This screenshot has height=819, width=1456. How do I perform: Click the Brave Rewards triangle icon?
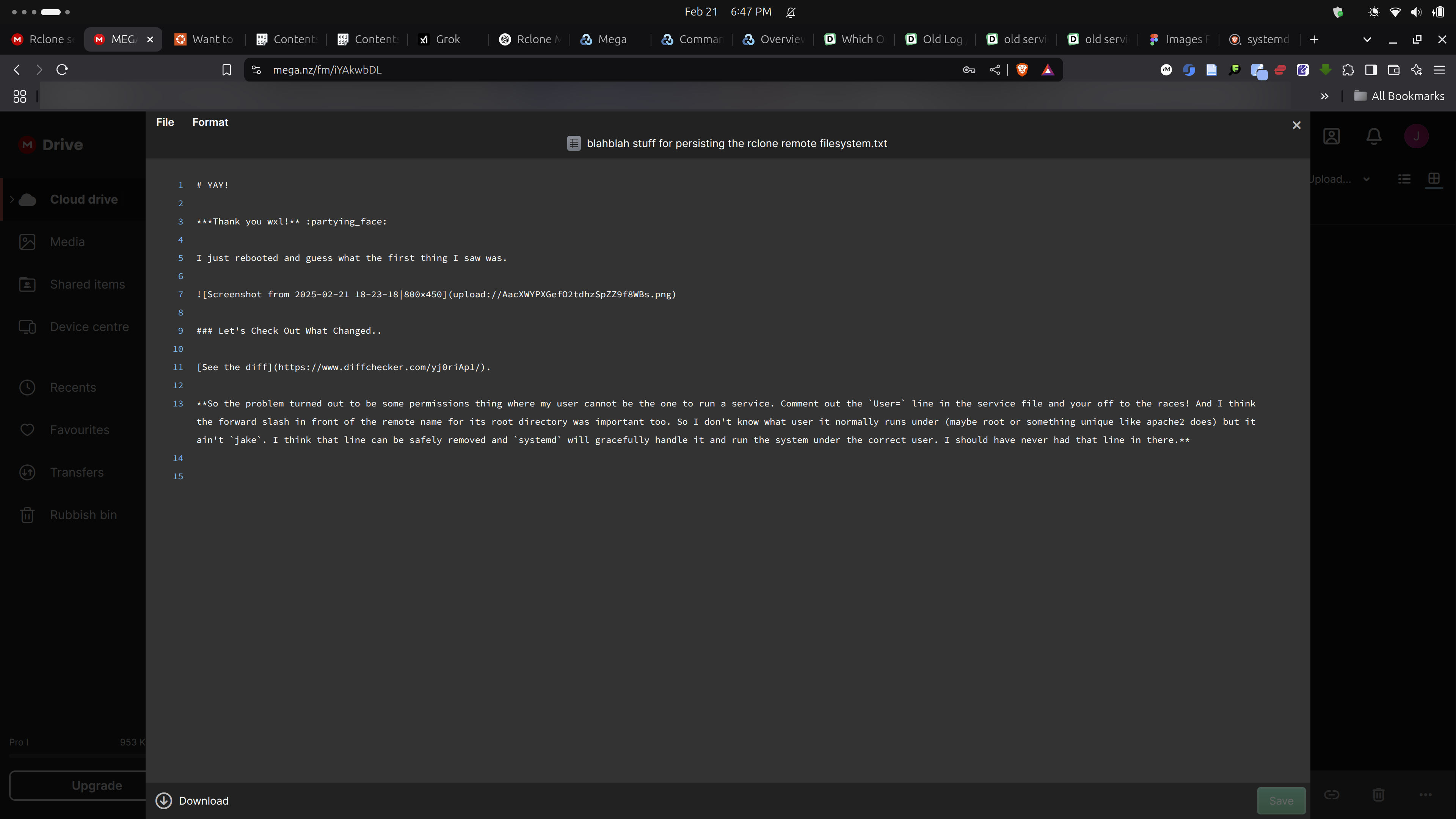[1048, 69]
